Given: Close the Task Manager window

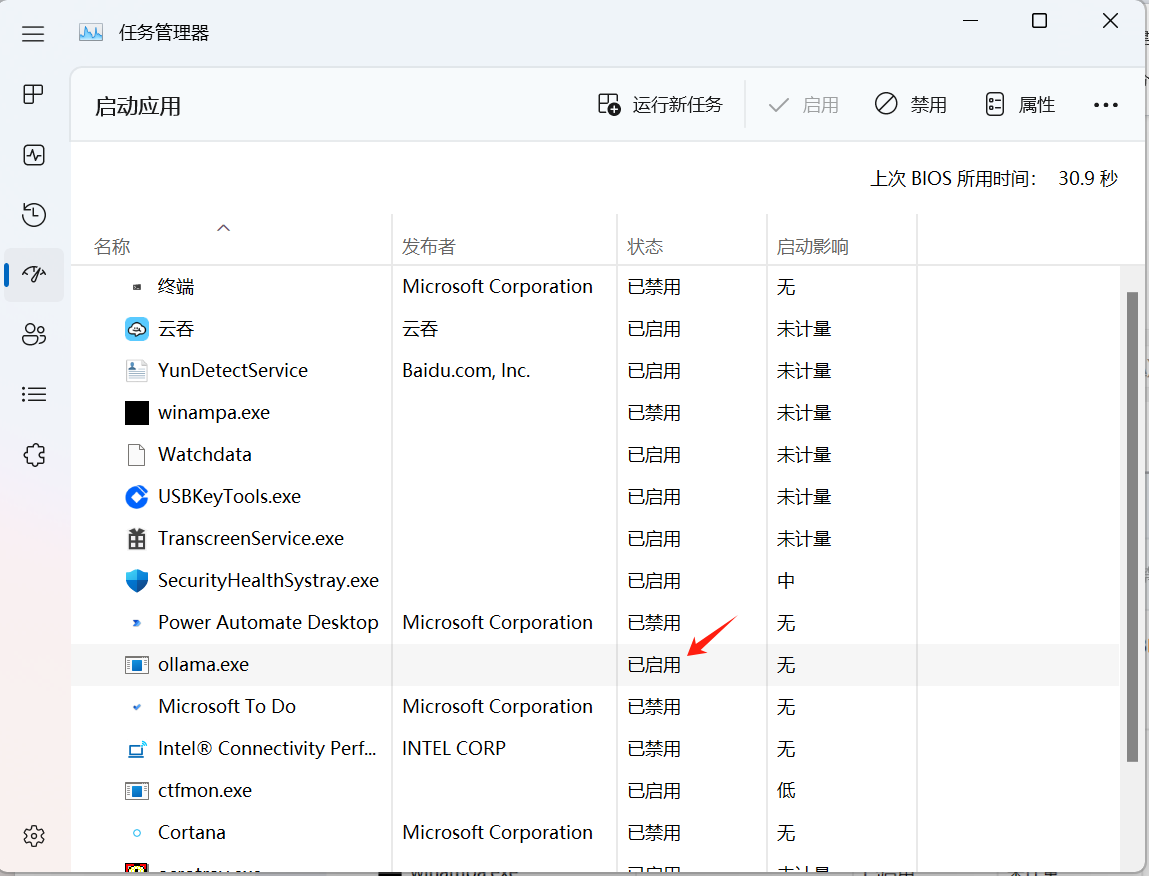Looking at the screenshot, I should coord(1110,21).
